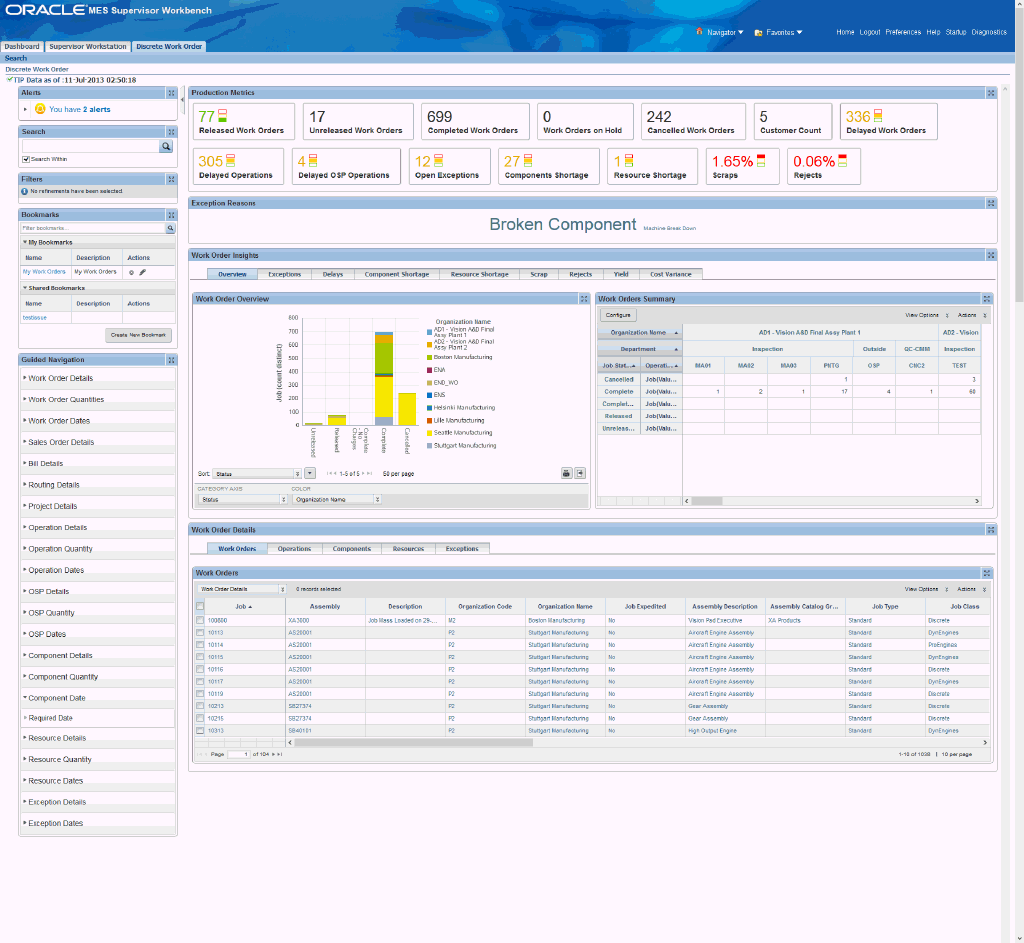Click the Favorites folder icon

pos(758,32)
